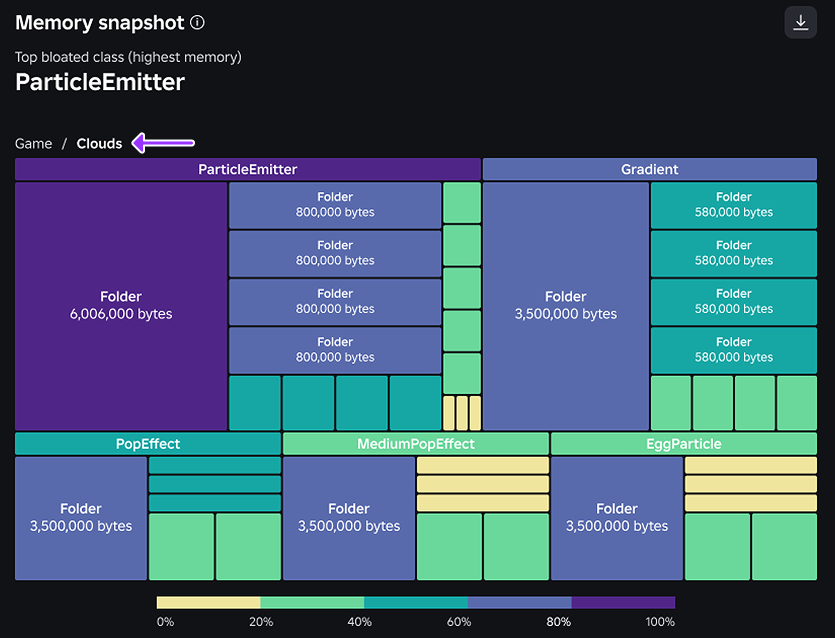Click the yellow legend color segment
Image resolution: width=835 pixels, height=638 pixels.
click(x=208, y=602)
